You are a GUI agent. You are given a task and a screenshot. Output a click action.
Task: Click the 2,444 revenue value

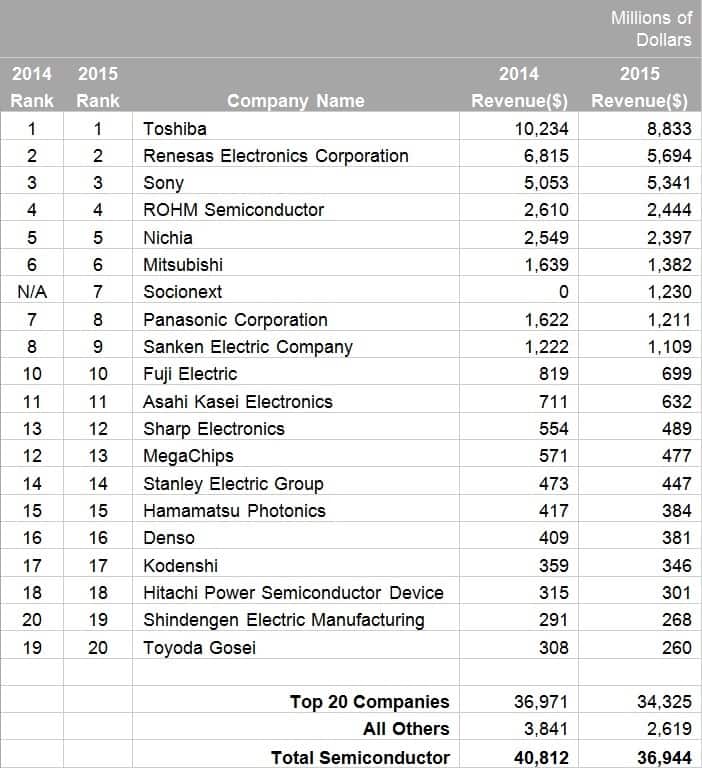coord(669,210)
